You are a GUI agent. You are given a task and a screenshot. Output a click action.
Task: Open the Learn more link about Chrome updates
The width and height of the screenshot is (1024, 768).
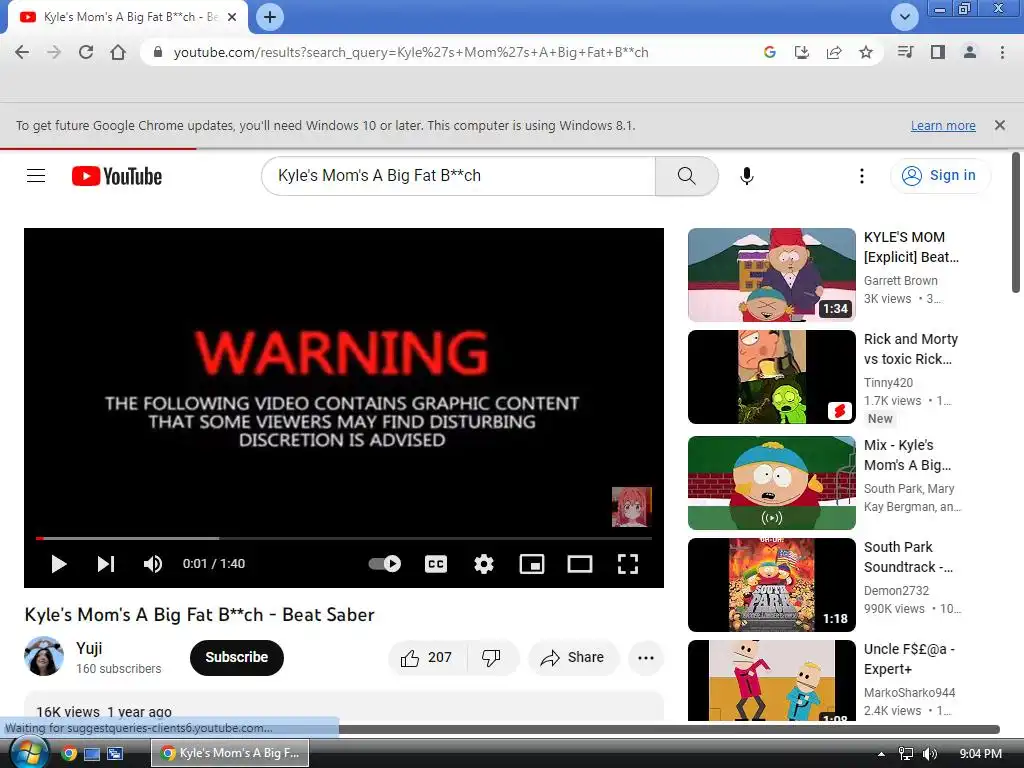(943, 125)
